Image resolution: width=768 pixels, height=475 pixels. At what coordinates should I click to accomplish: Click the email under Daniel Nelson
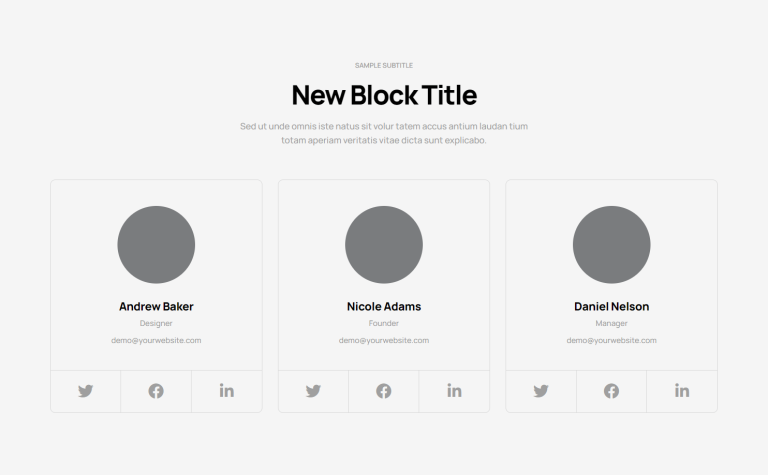pyautogui.click(x=611, y=340)
